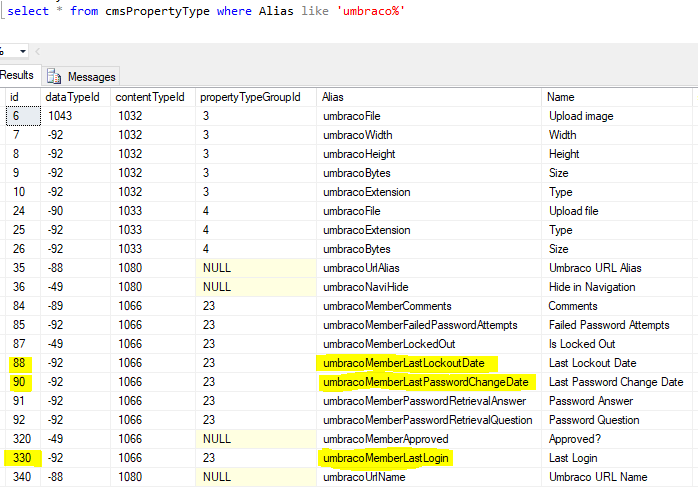Select the 'Upload image' name cell

click(x=617, y=116)
